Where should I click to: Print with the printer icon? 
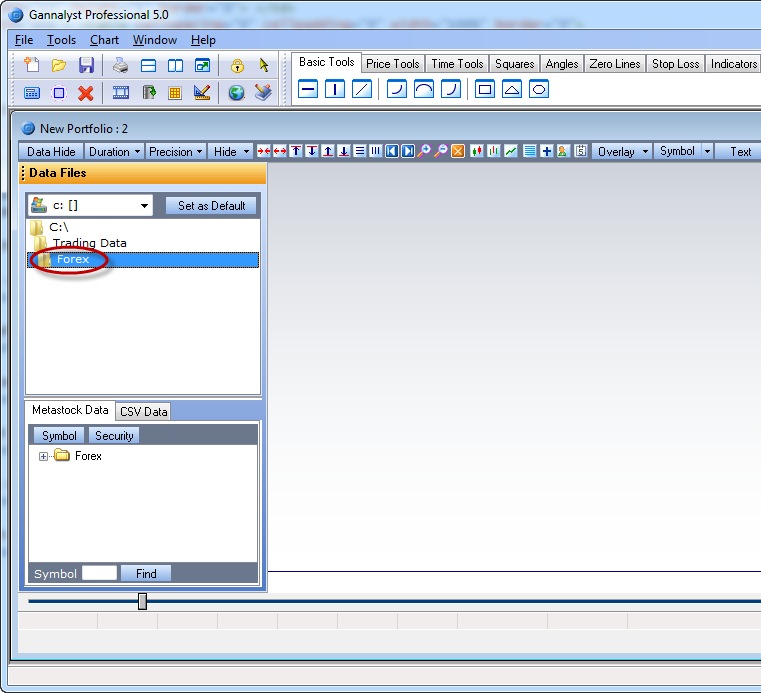point(120,65)
